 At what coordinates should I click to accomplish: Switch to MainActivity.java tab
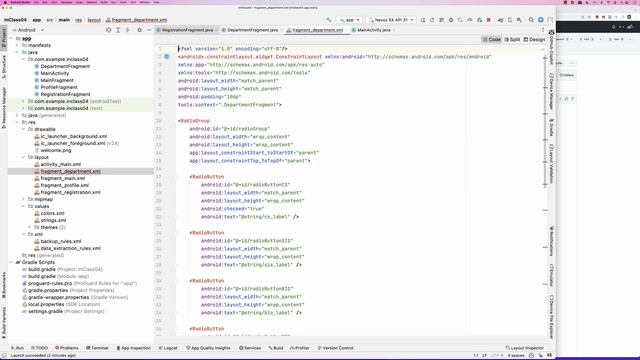[373, 30]
